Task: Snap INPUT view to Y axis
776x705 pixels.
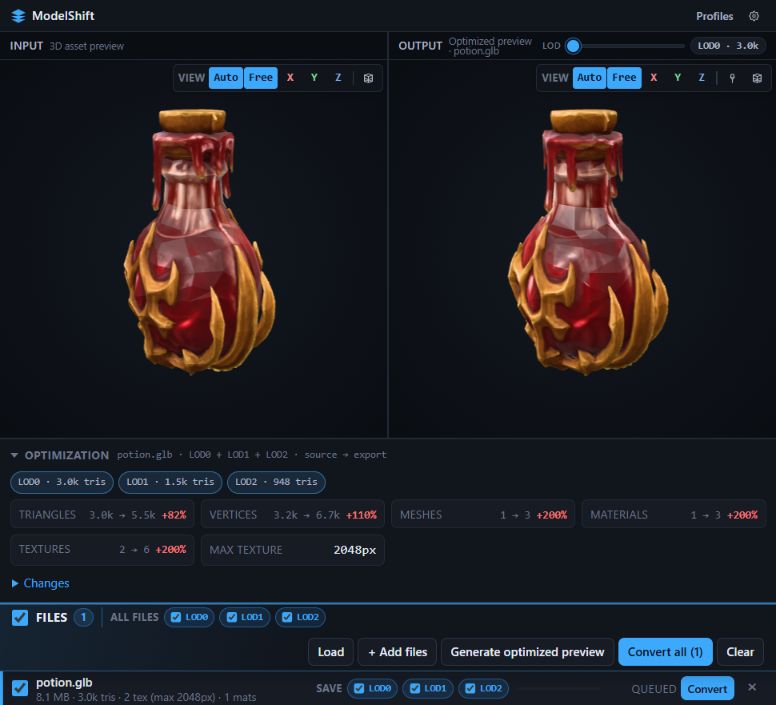Action: [314, 78]
